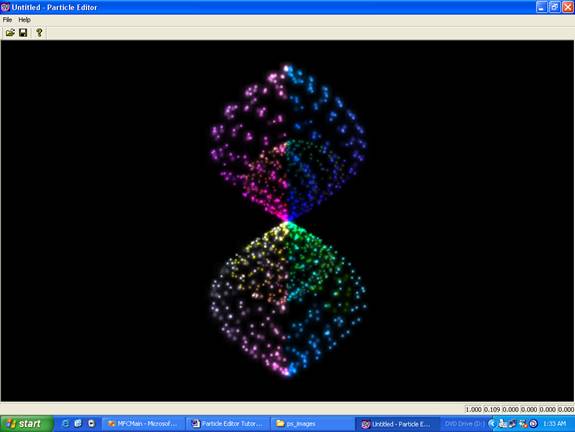Open the Help menu
Screen dimensions: 575x432
click(x=24, y=20)
